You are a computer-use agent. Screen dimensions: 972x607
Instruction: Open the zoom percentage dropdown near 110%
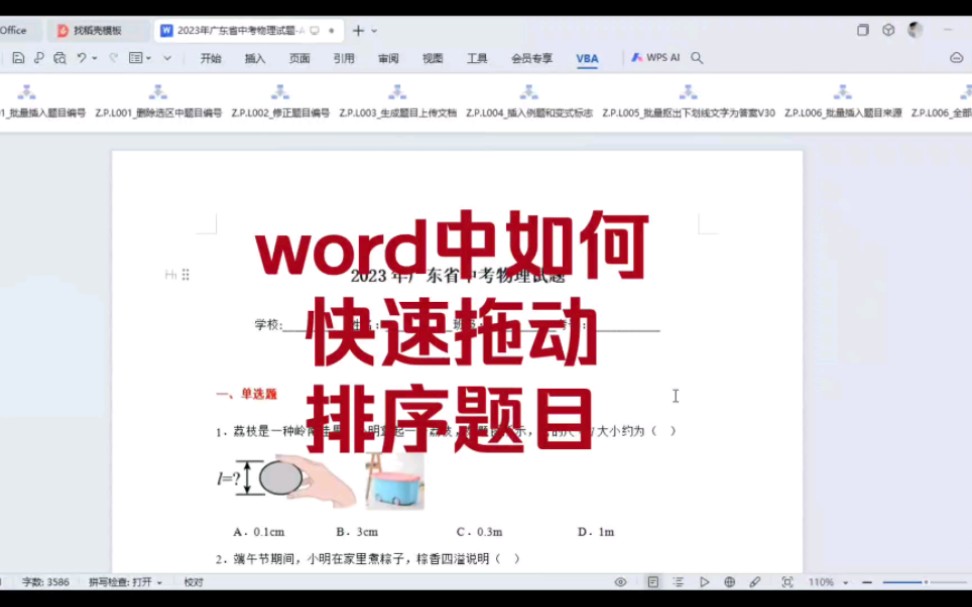tap(845, 580)
